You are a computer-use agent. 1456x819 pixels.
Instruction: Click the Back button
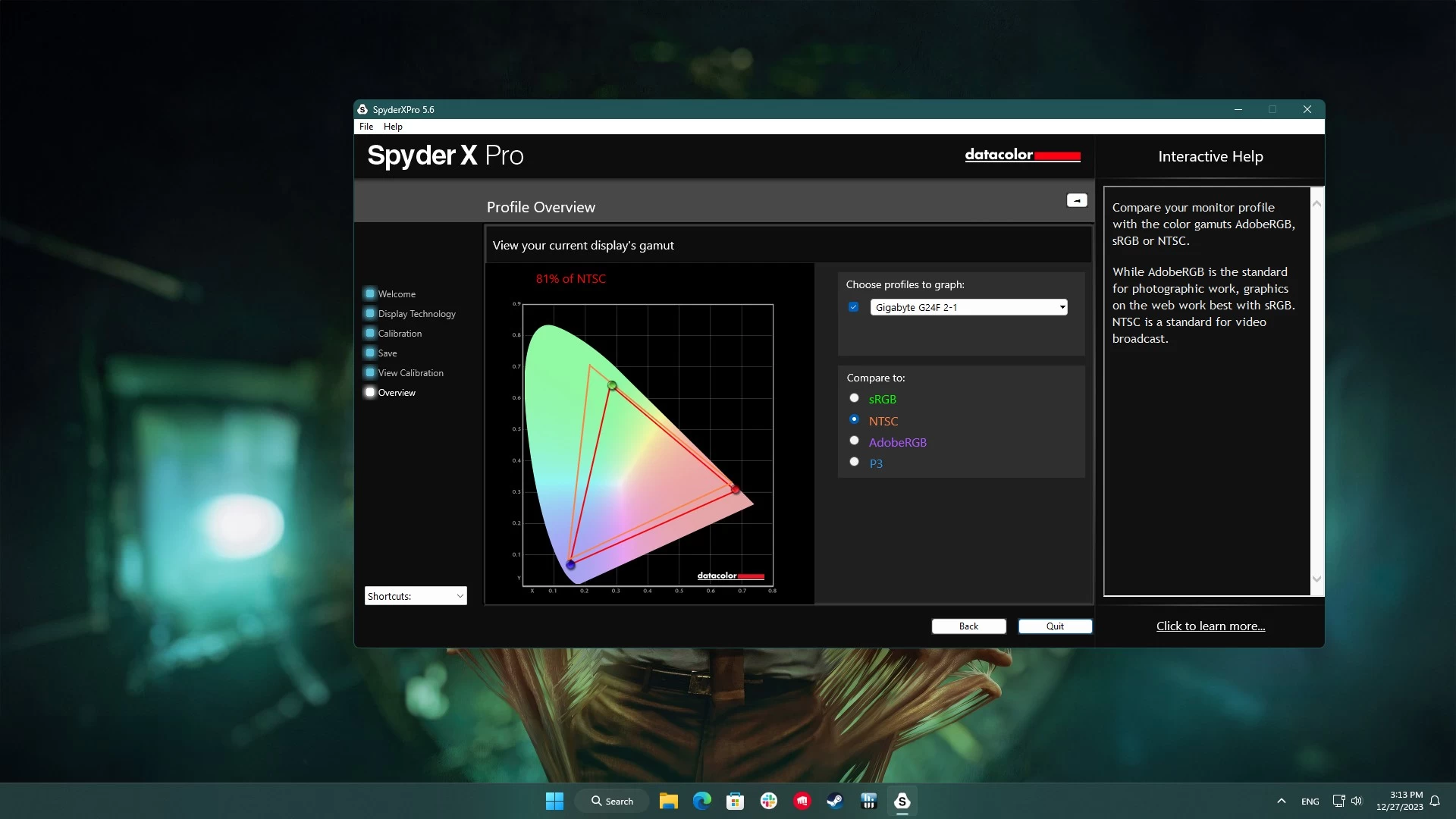968,626
